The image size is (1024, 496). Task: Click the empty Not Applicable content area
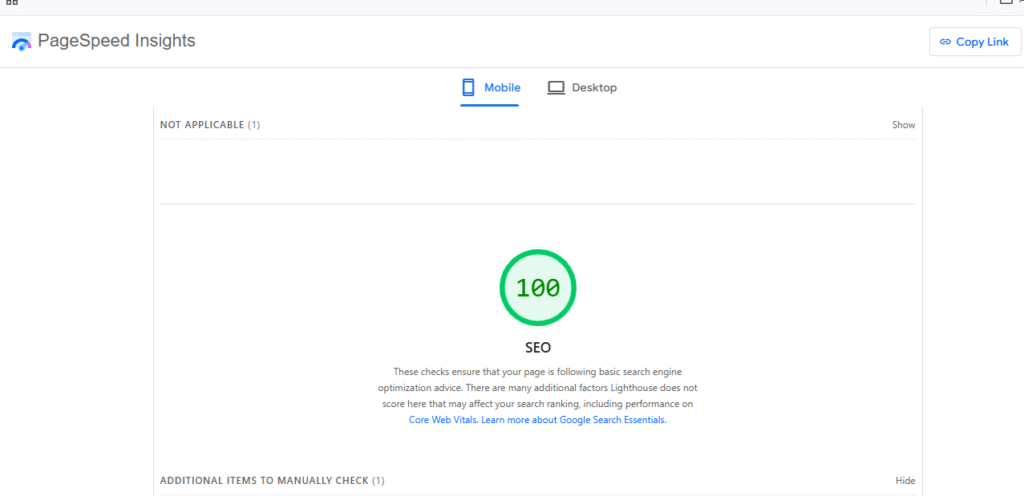tap(537, 170)
